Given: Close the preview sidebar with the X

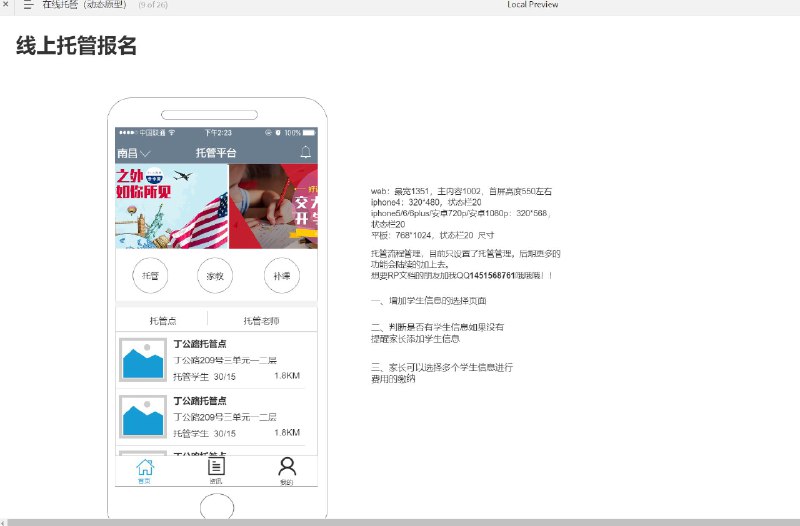Looking at the screenshot, I should pyautogui.click(x=5, y=5).
